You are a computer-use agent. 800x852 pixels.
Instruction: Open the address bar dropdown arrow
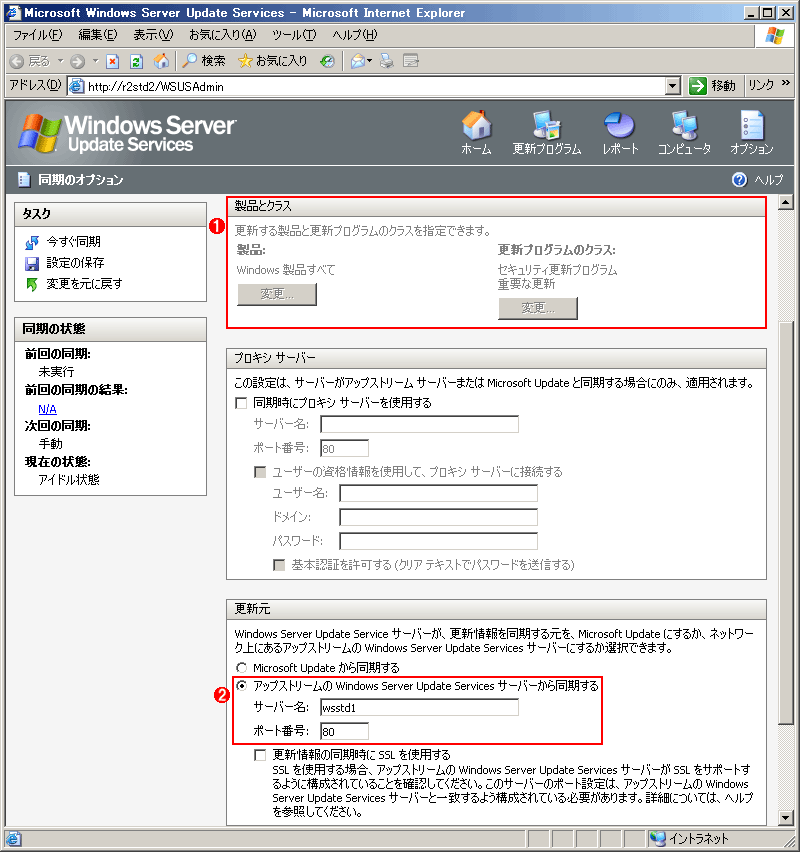[x=673, y=86]
